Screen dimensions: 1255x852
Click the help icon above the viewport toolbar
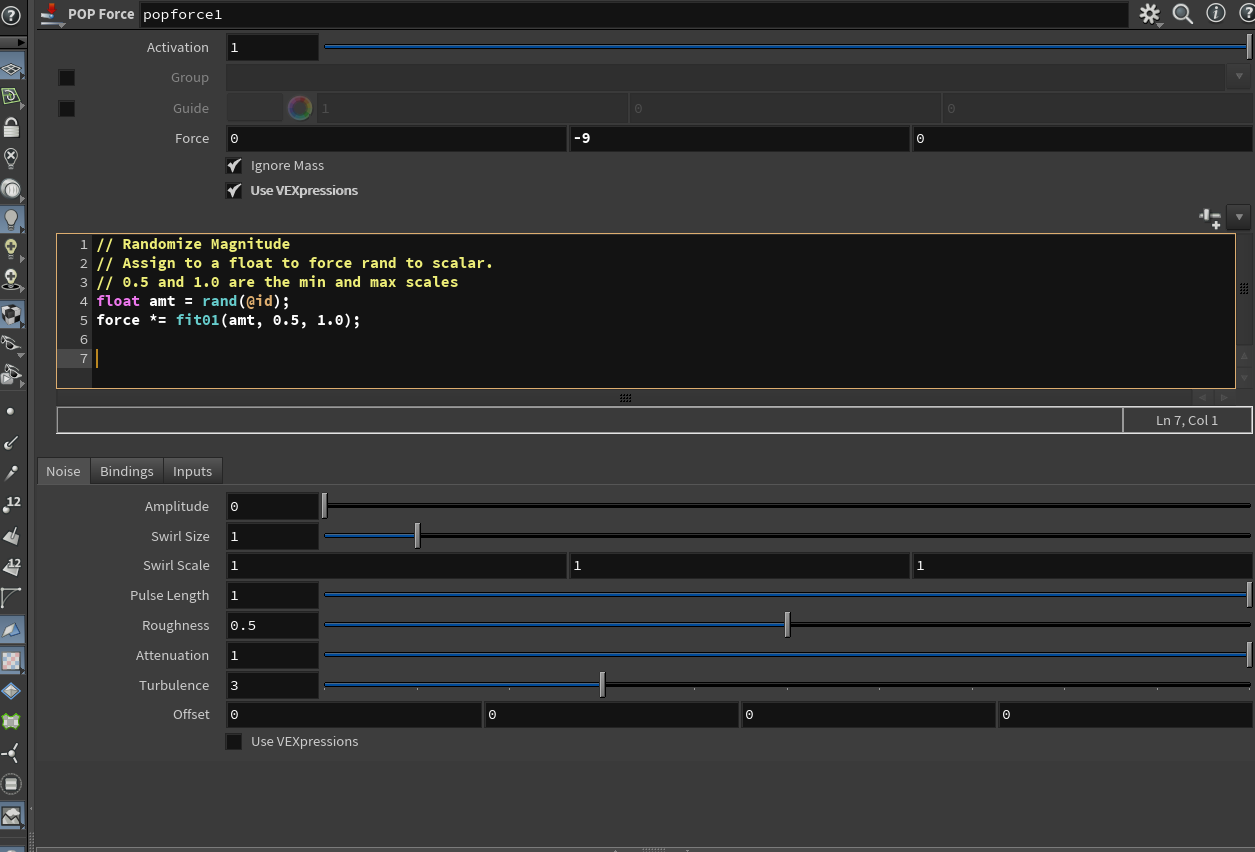(11, 15)
